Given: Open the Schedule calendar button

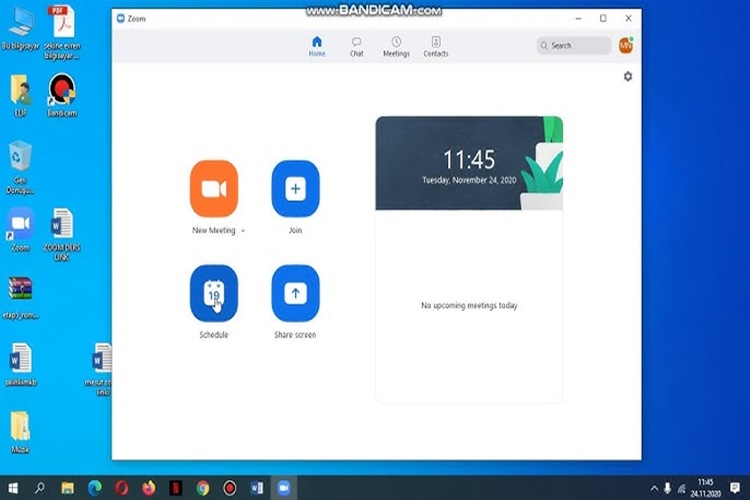Looking at the screenshot, I should (214, 293).
